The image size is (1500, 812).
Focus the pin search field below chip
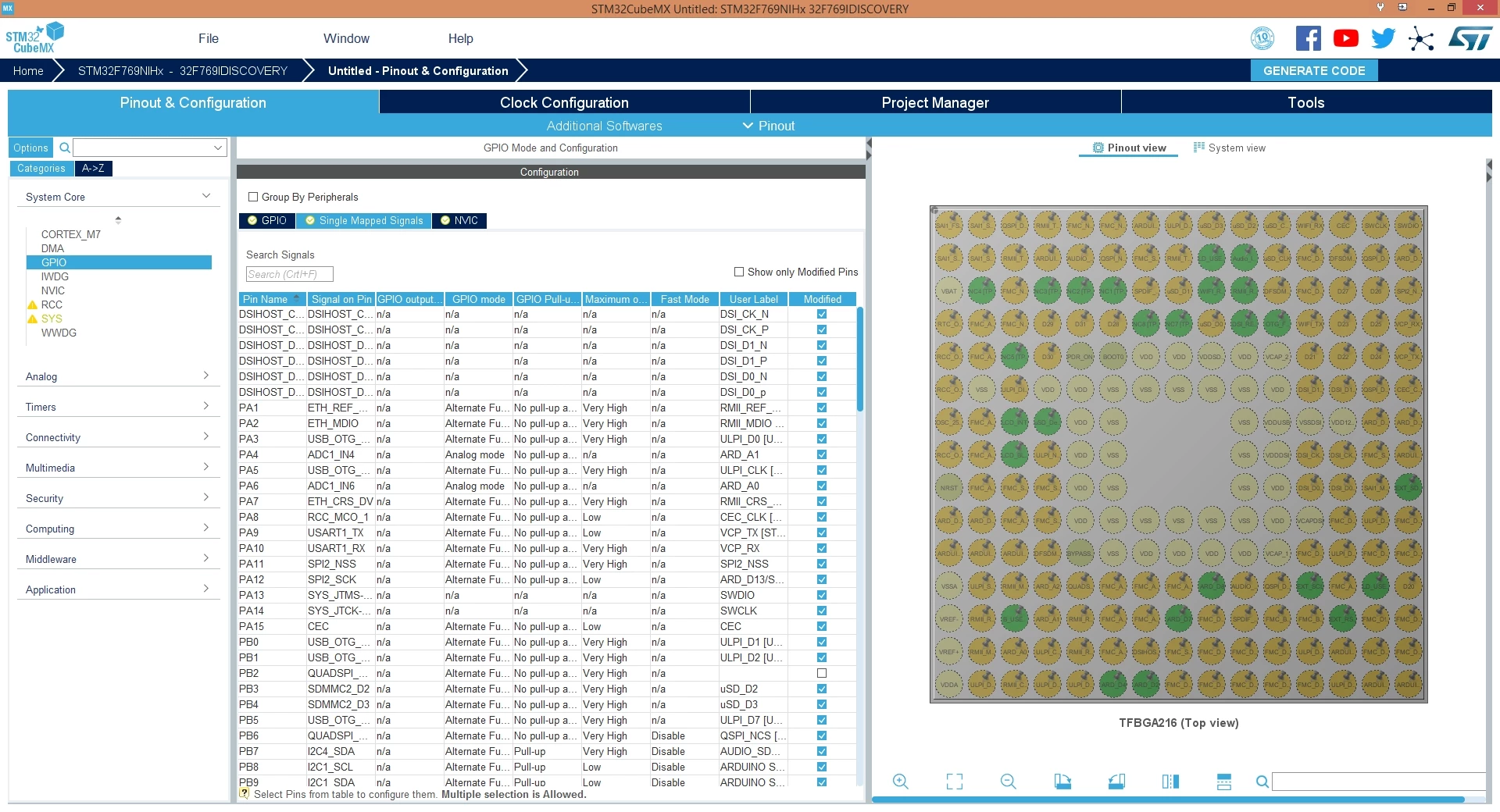1379,782
